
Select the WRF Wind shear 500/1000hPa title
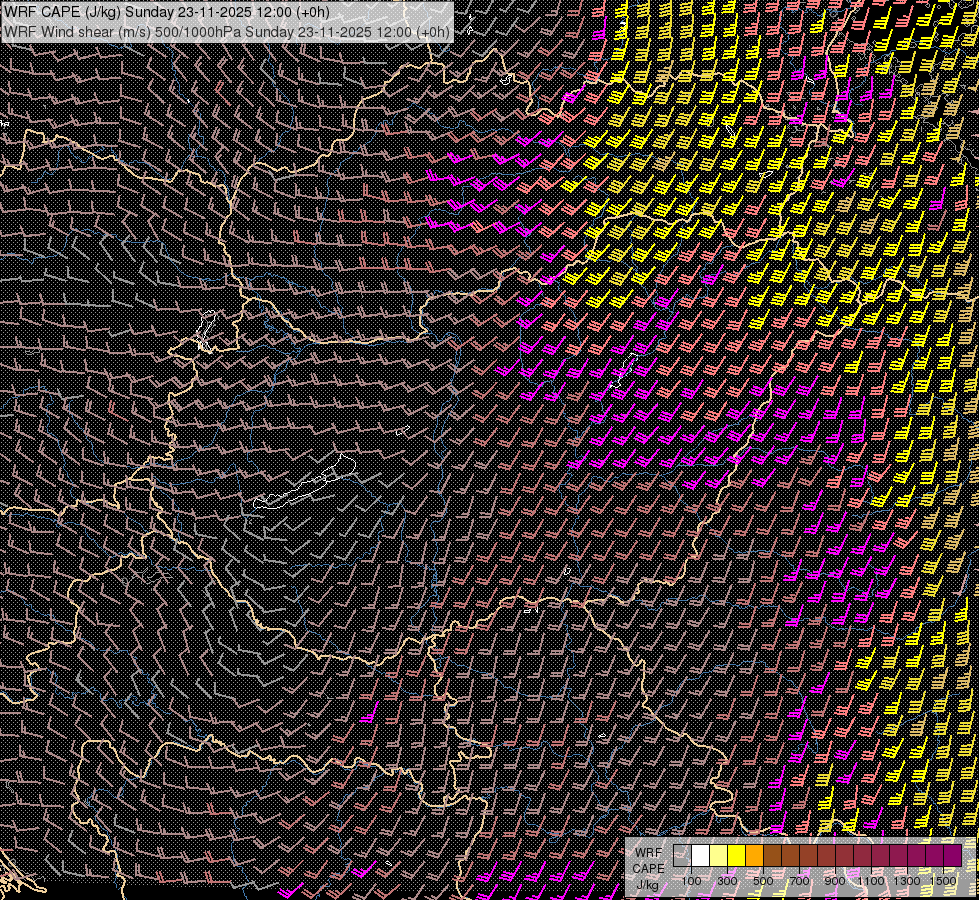(227, 31)
